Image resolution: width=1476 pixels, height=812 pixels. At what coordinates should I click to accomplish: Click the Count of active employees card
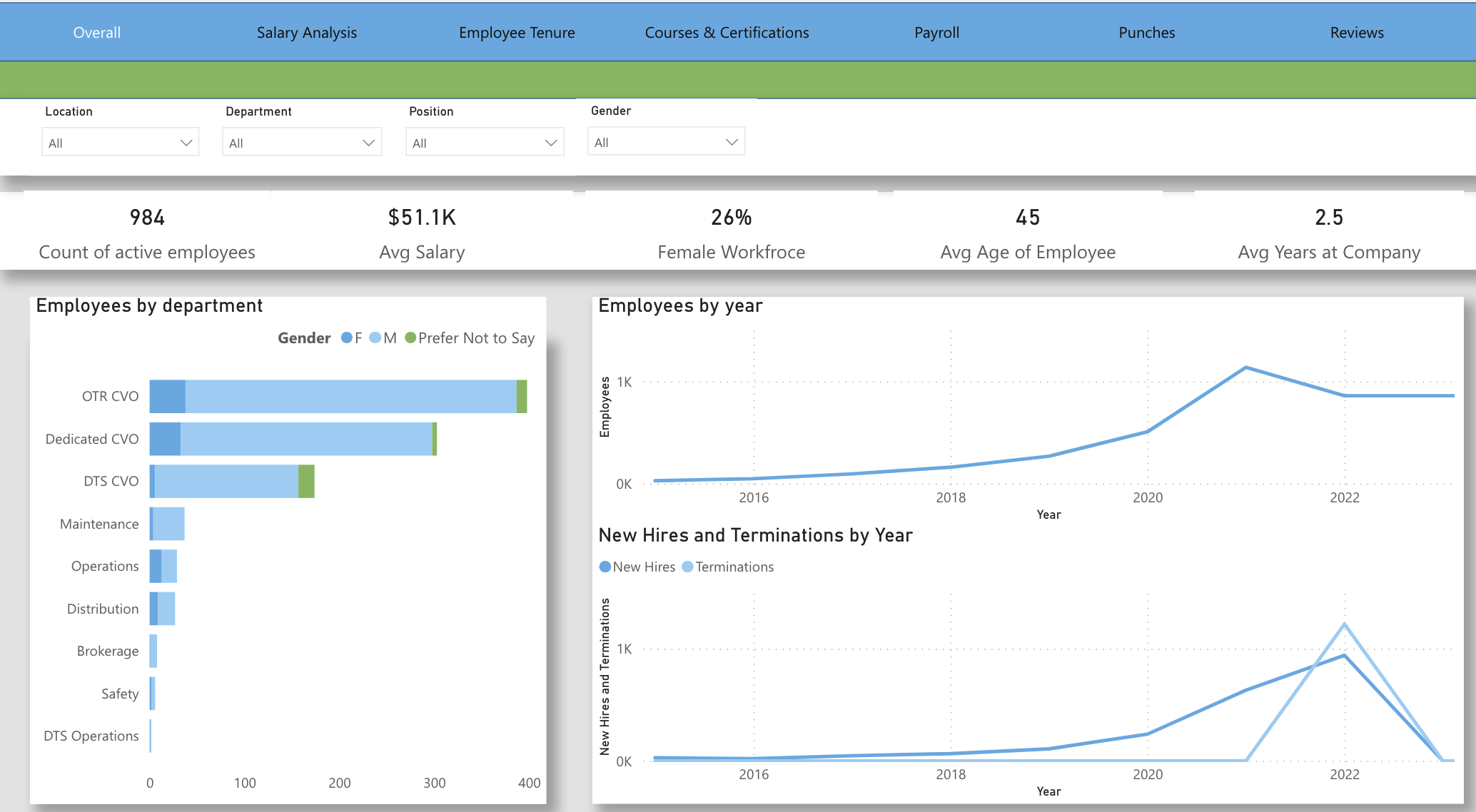coord(147,233)
